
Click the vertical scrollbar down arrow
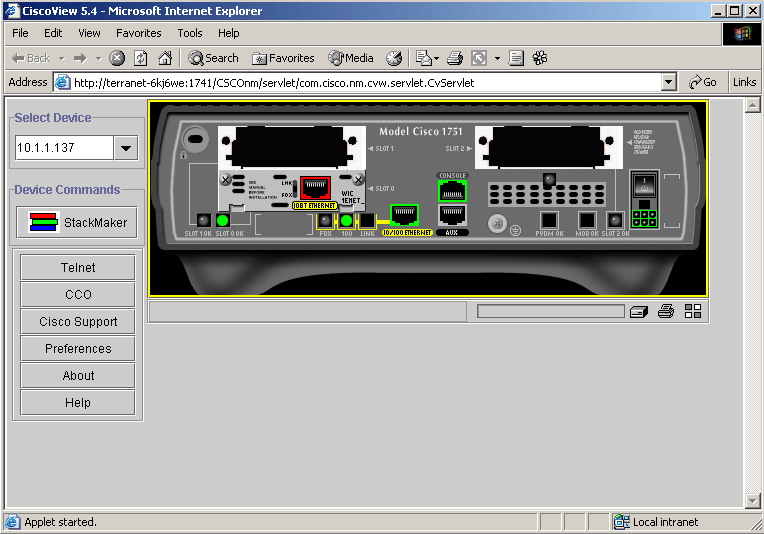coord(753,501)
